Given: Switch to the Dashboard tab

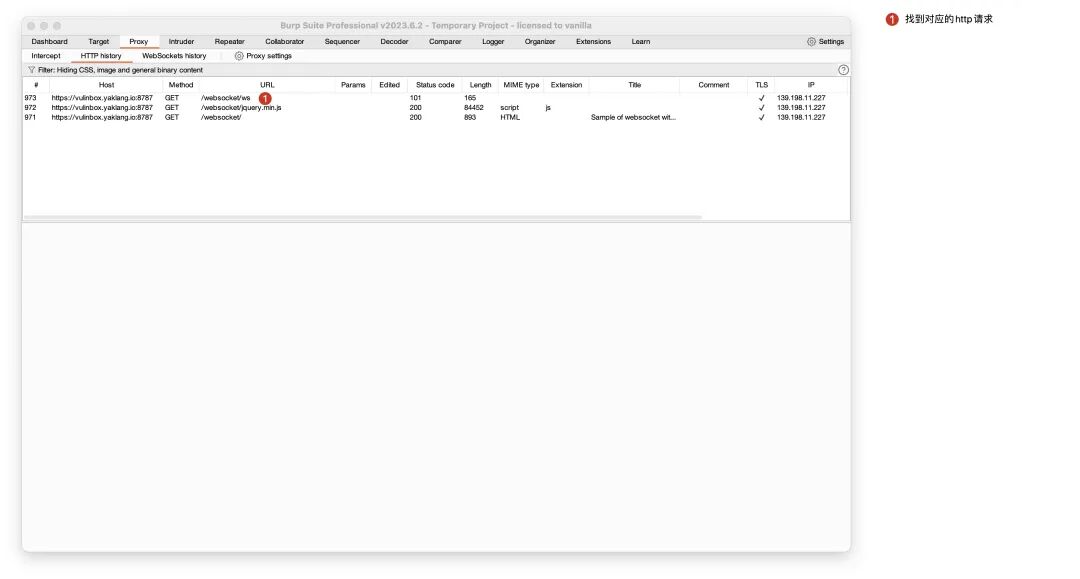Looking at the screenshot, I should (50, 42).
